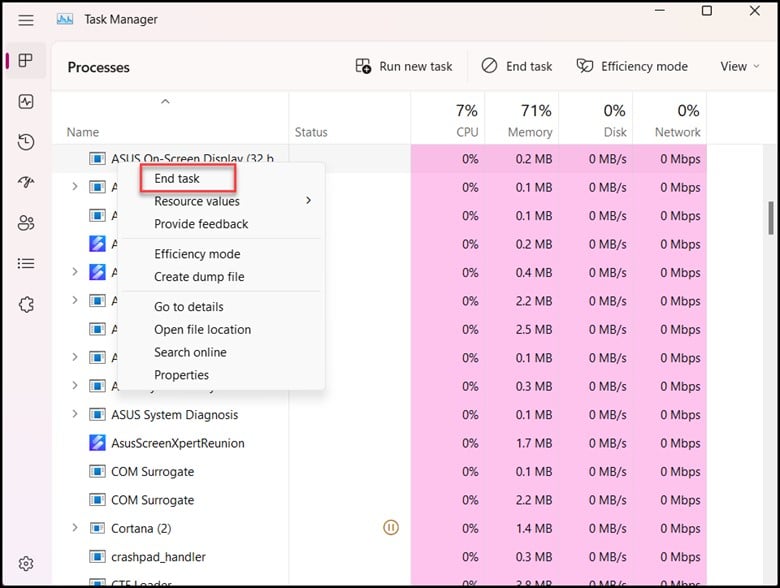Select the AsusScreenXpertReunion process row
Image resolution: width=780 pixels, height=588 pixels.
379,443
